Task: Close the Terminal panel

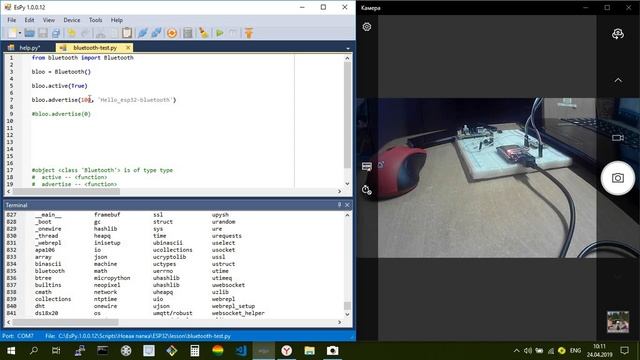Action: coord(347,205)
